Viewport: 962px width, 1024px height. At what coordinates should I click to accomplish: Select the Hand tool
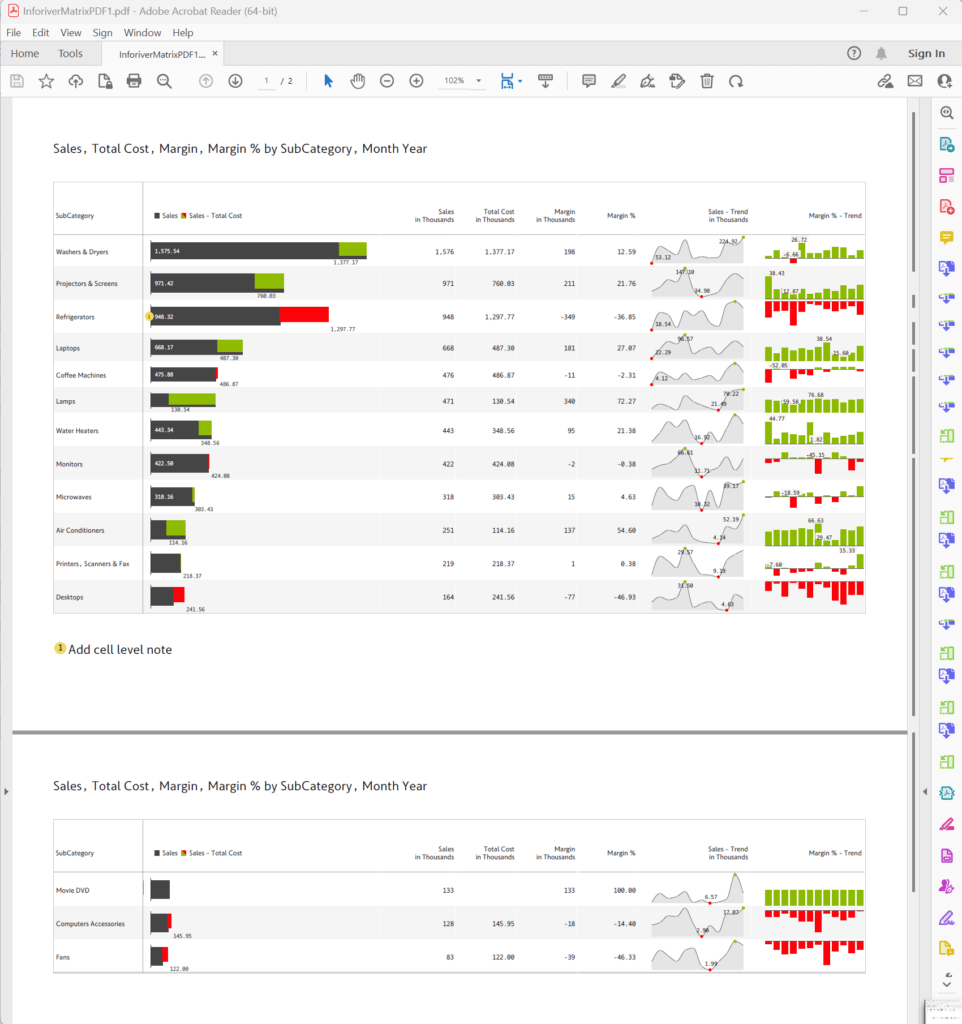click(357, 81)
